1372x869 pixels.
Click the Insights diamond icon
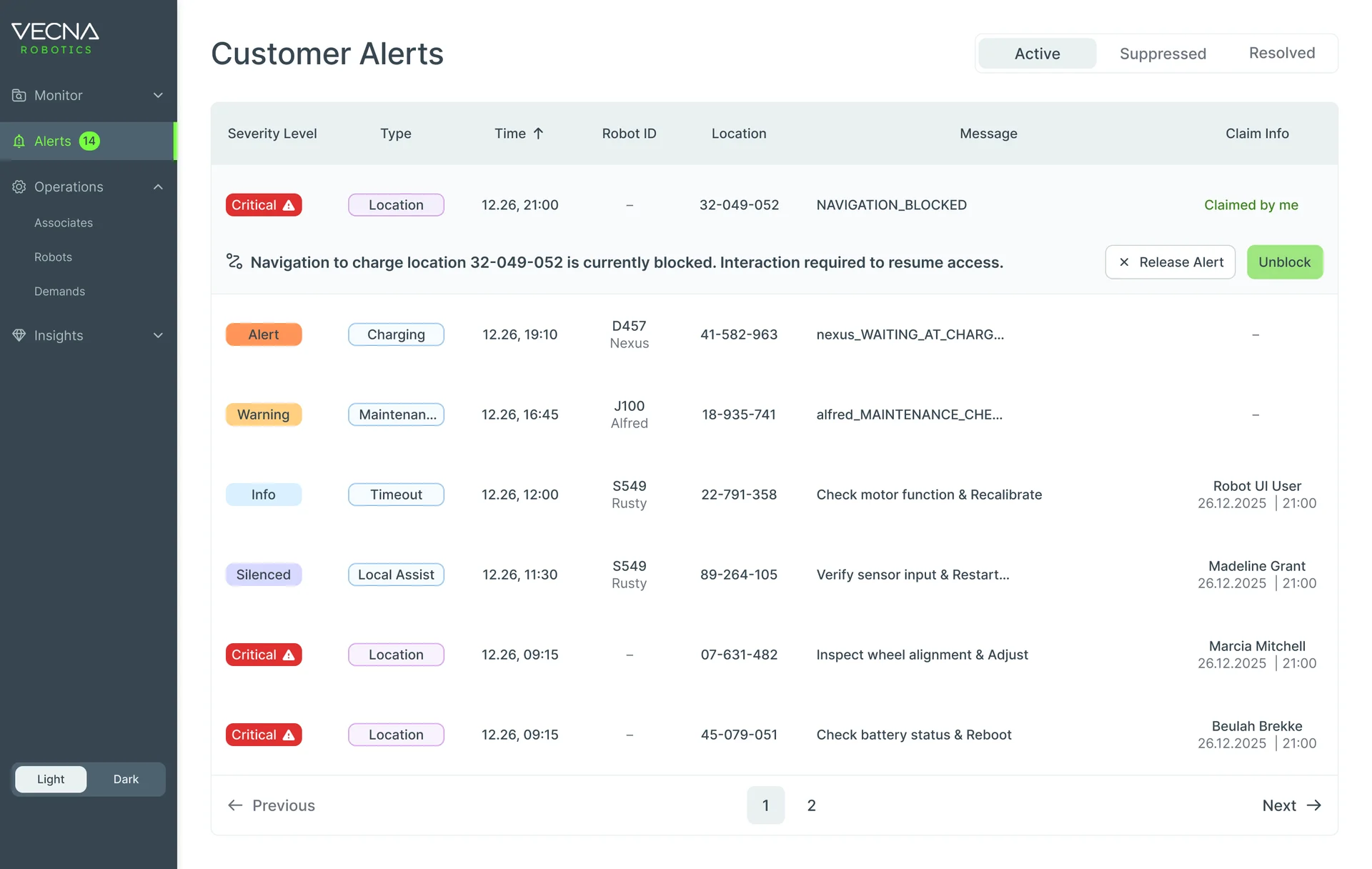pos(19,335)
